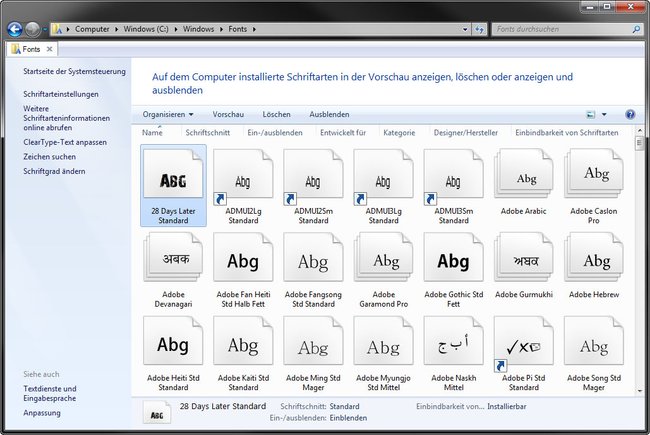Screen dimensions: 650x435
Task: Open Schriftgrad ändern link
Action: 54,171
